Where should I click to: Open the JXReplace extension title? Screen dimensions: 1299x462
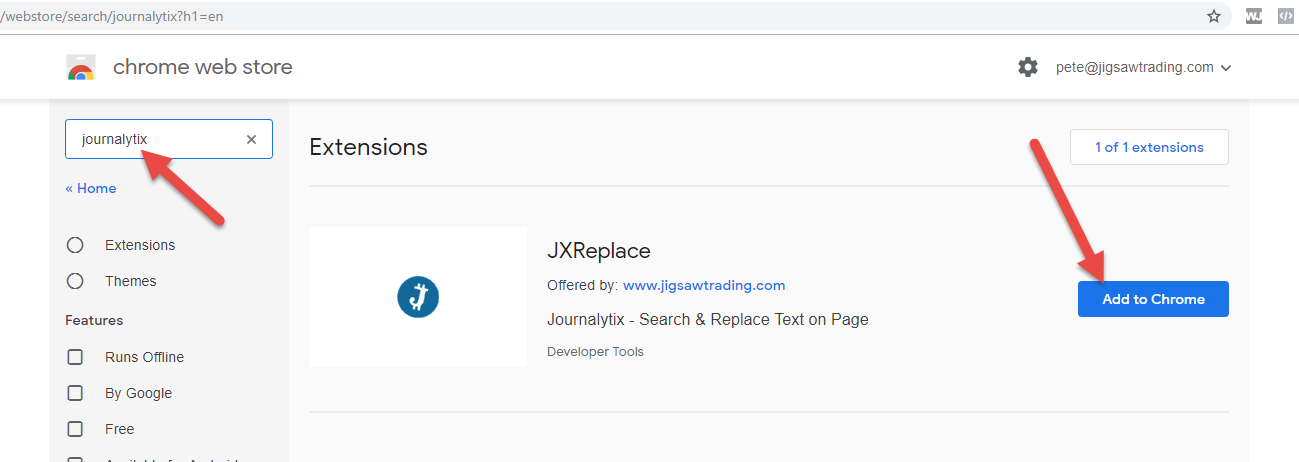(x=599, y=251)
